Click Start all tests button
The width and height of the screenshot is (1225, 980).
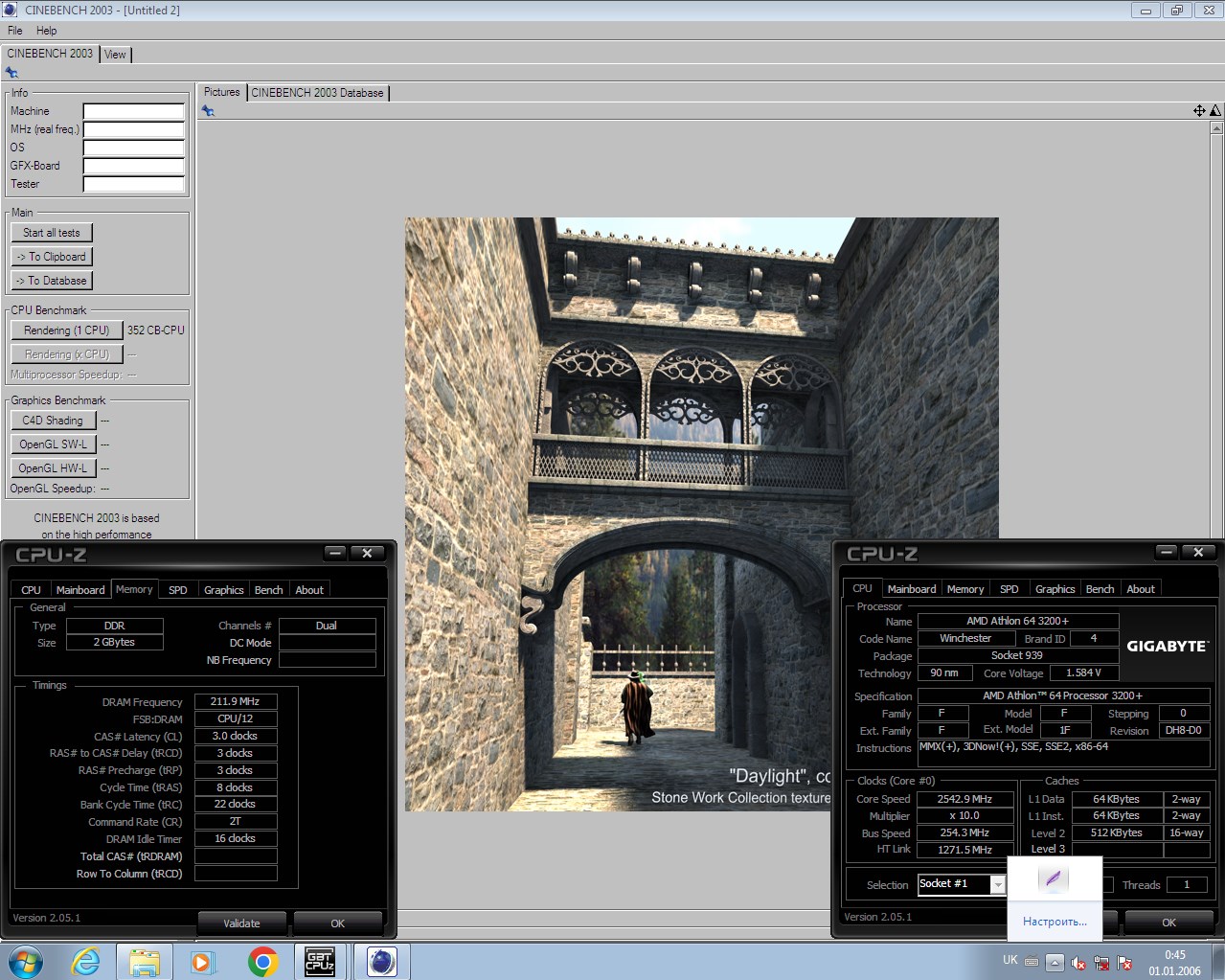click(52, 233)
